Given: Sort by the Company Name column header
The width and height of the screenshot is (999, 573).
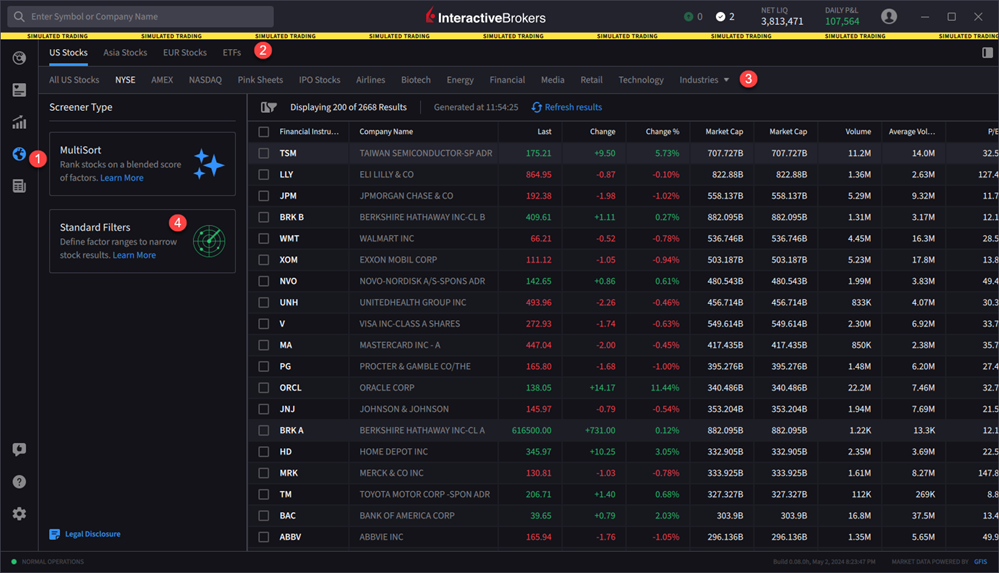Looking at the screenshot, I should coord(386,132).
